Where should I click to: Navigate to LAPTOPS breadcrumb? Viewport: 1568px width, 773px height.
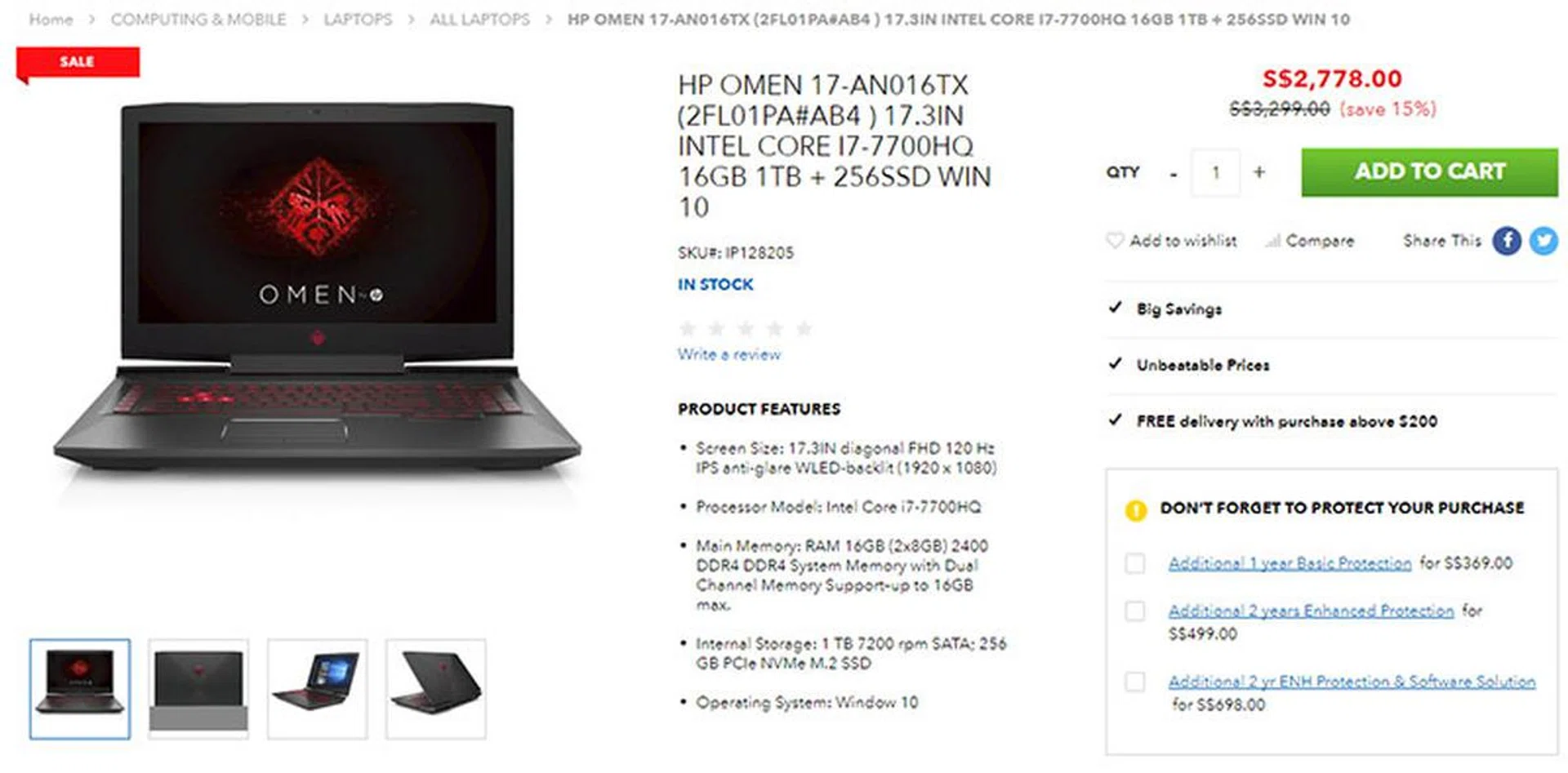358,19
